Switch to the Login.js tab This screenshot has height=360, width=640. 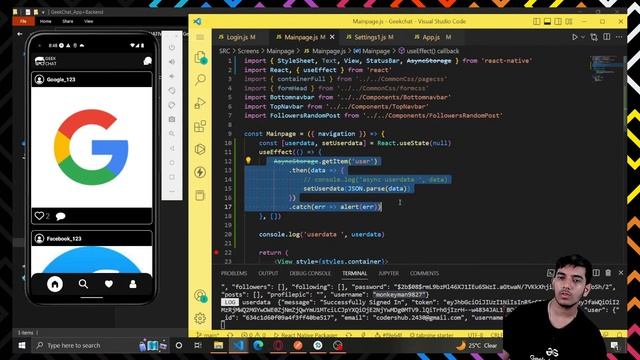point(237,37)
